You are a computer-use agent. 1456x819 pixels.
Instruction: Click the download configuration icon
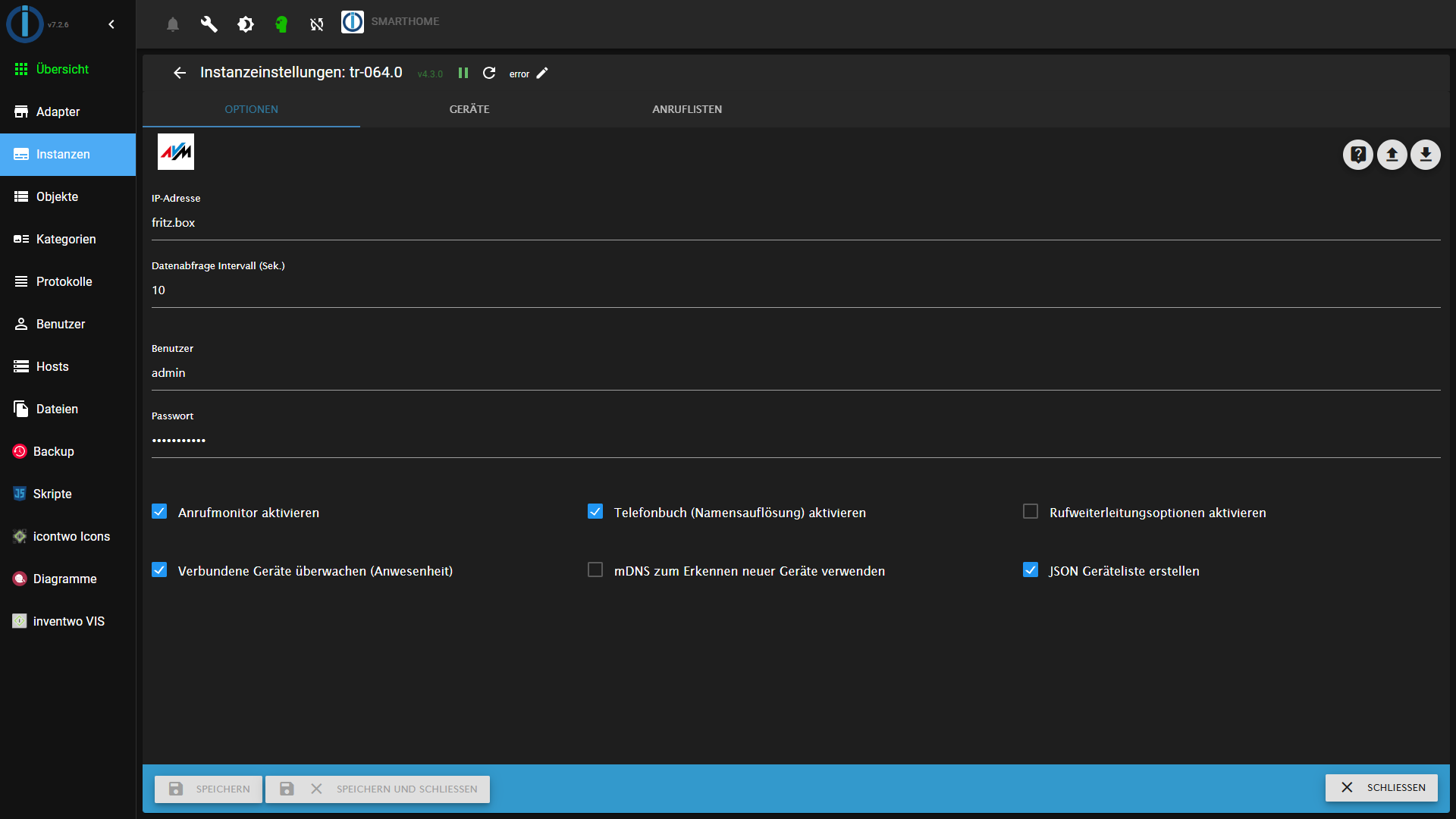pos(1426,155)
